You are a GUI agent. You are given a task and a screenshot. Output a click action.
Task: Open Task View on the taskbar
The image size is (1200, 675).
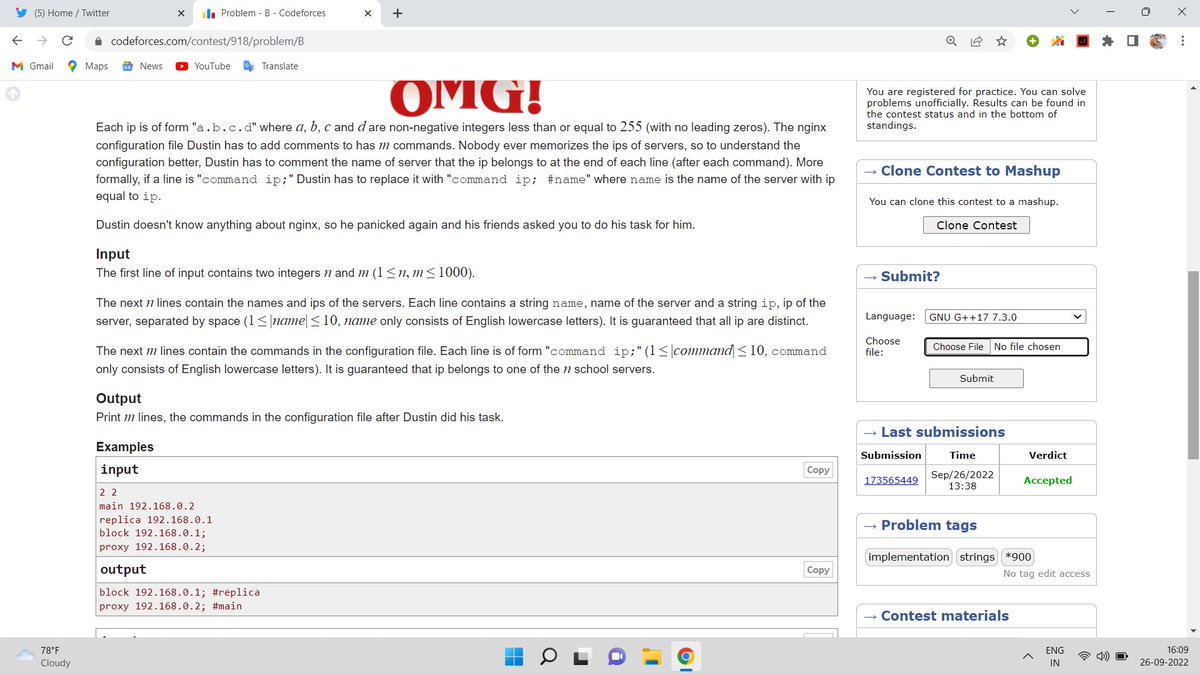pyautogui.click(x=582, y=657)
